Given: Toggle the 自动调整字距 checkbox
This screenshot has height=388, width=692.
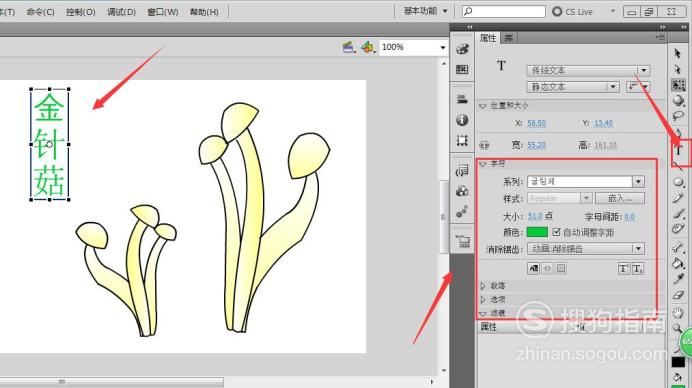Looking at the screenshot, I should pyautogui.click(x=556, y=232).
